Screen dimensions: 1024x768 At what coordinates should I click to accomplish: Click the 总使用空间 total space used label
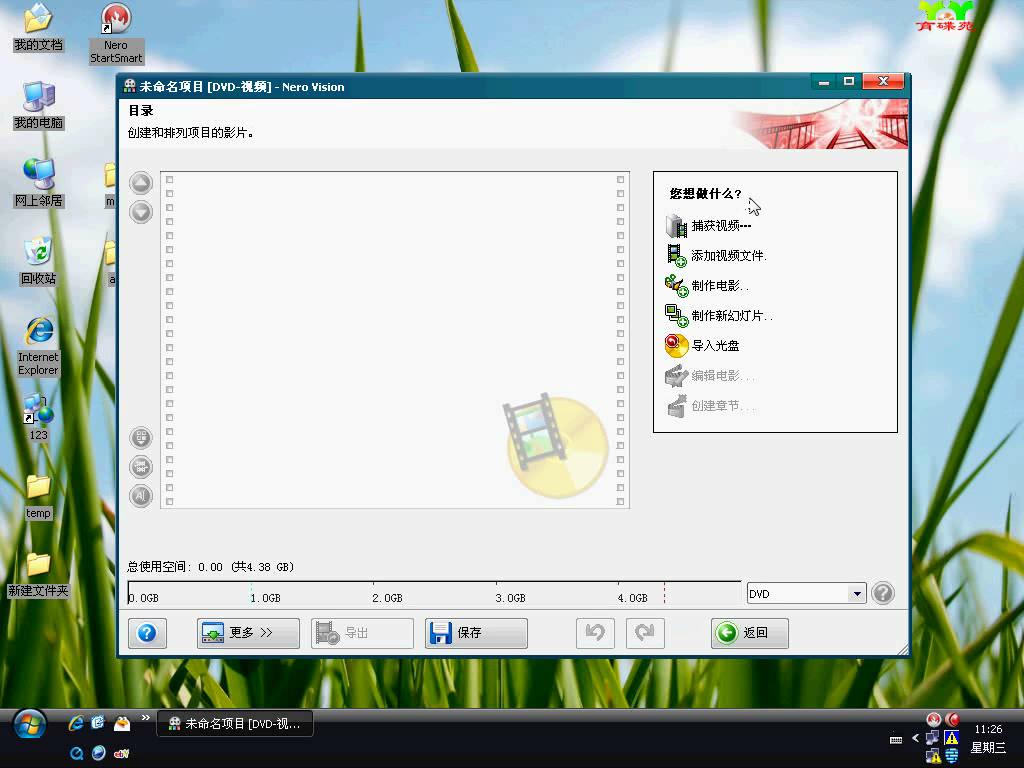[210, 567]
